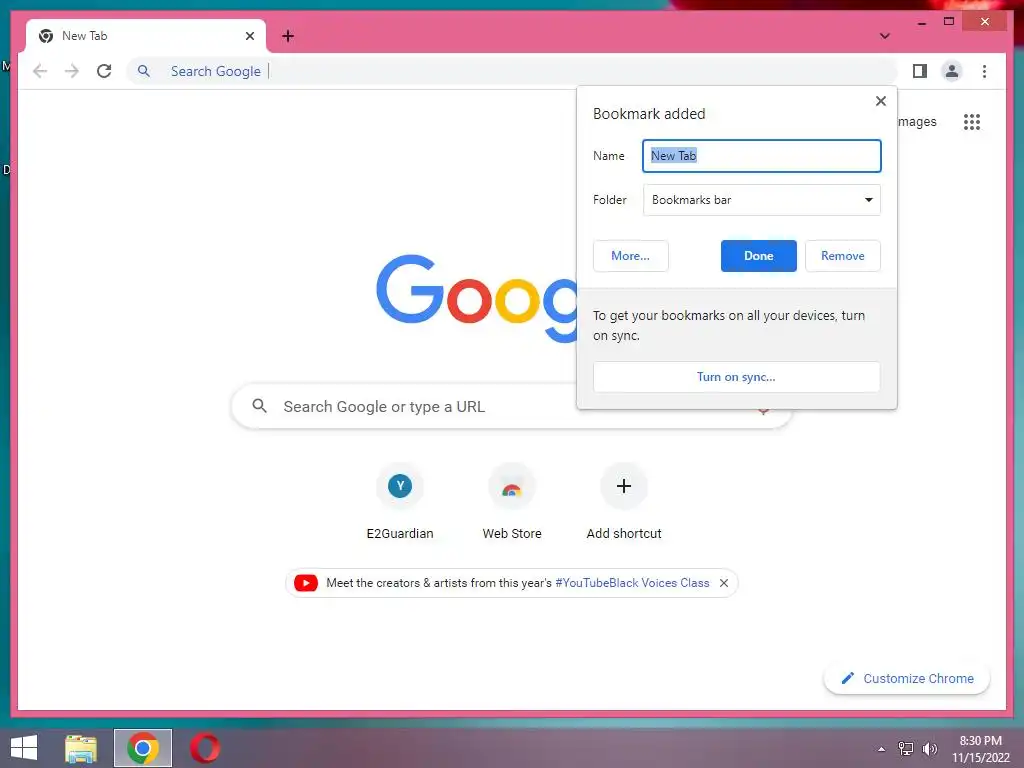Click Chrome icon in taskbar
Image resolution: width=1024 pixels, height=768 pixels.
143,748
